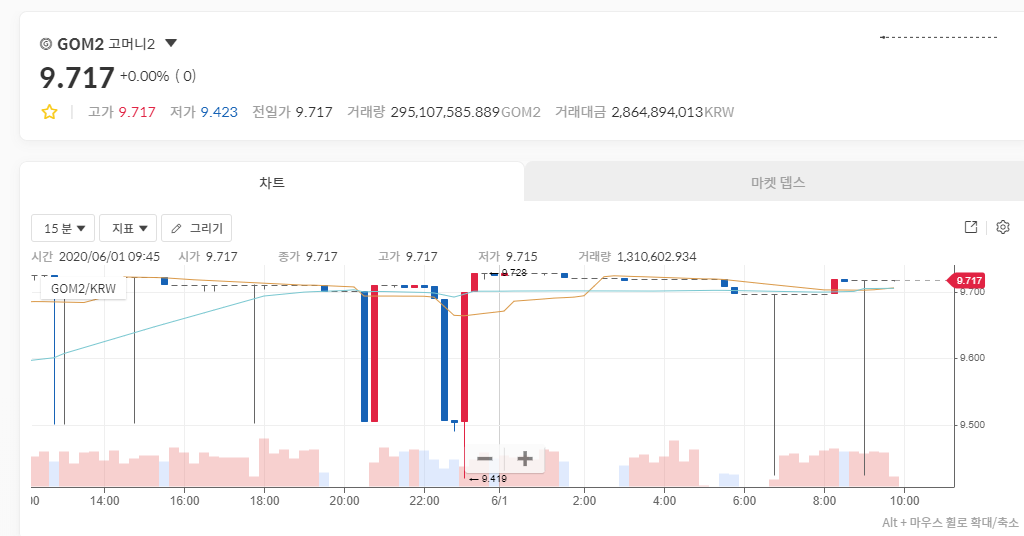
Task: Toggle the favorite star for GOM2
Action: (49, 112)
